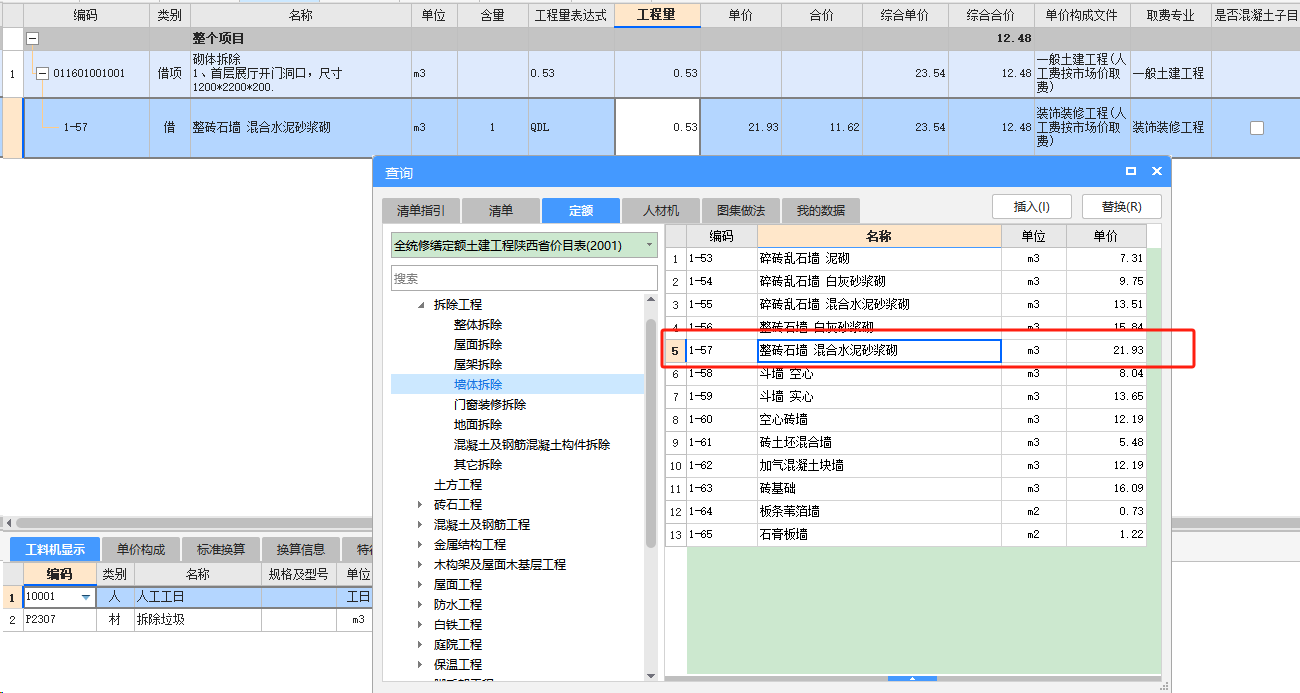Click the 综合单价 column header
Screen dimensions: 1300x693
905,15
